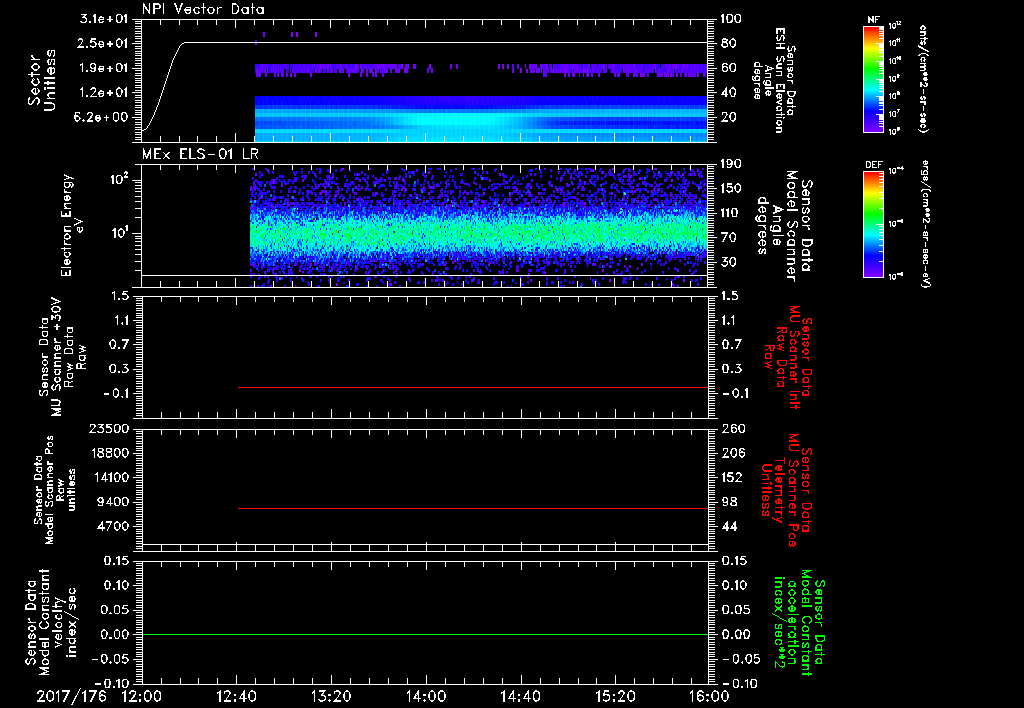The height and width of the screenshot is (708, 1024).
Task: Click the '1.9e+01' sector axis value
Action: click(x=104, y=68)
